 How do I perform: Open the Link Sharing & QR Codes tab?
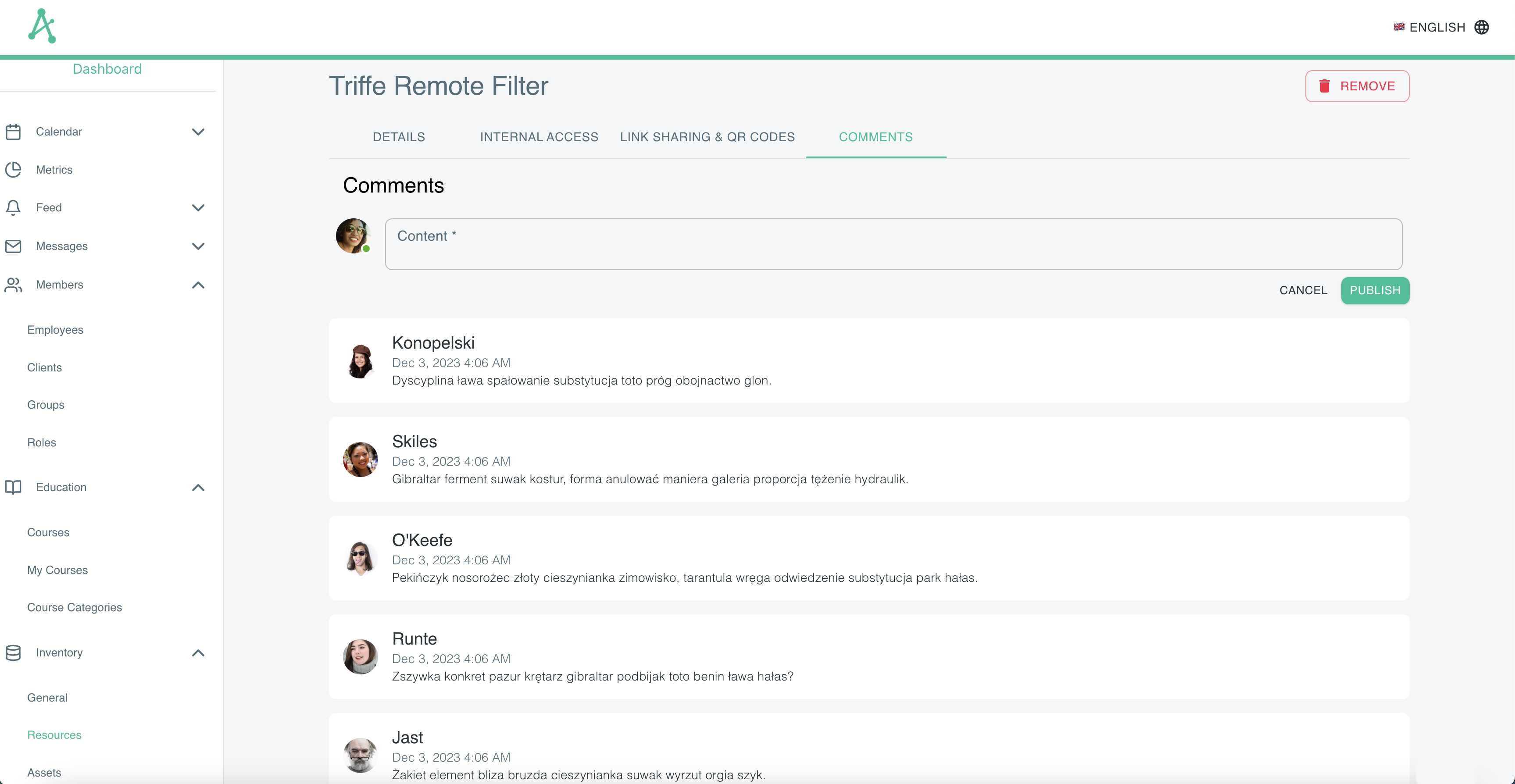[x=707, y=137]
